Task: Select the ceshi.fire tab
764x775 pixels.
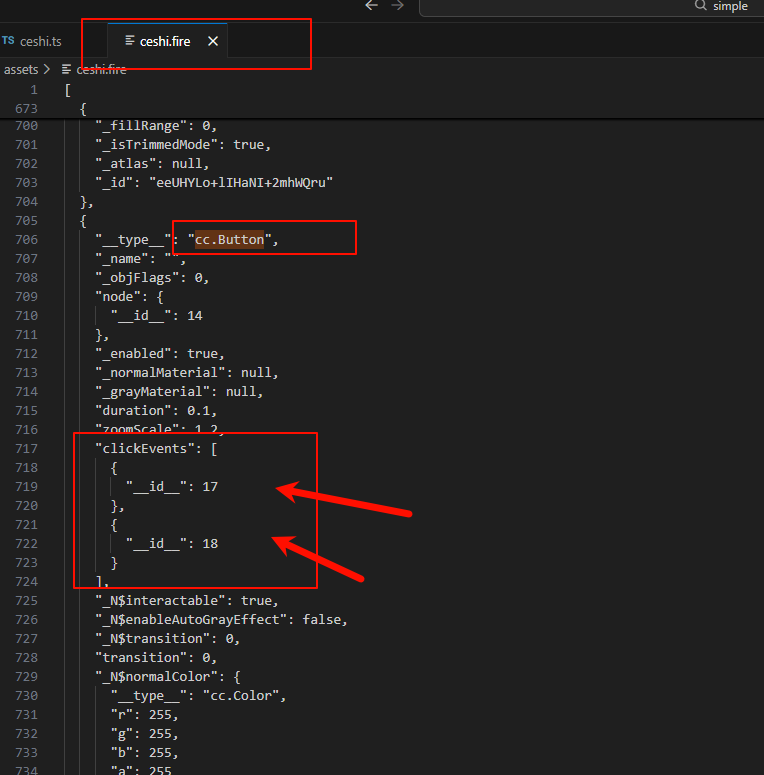Action: [167, 41]
